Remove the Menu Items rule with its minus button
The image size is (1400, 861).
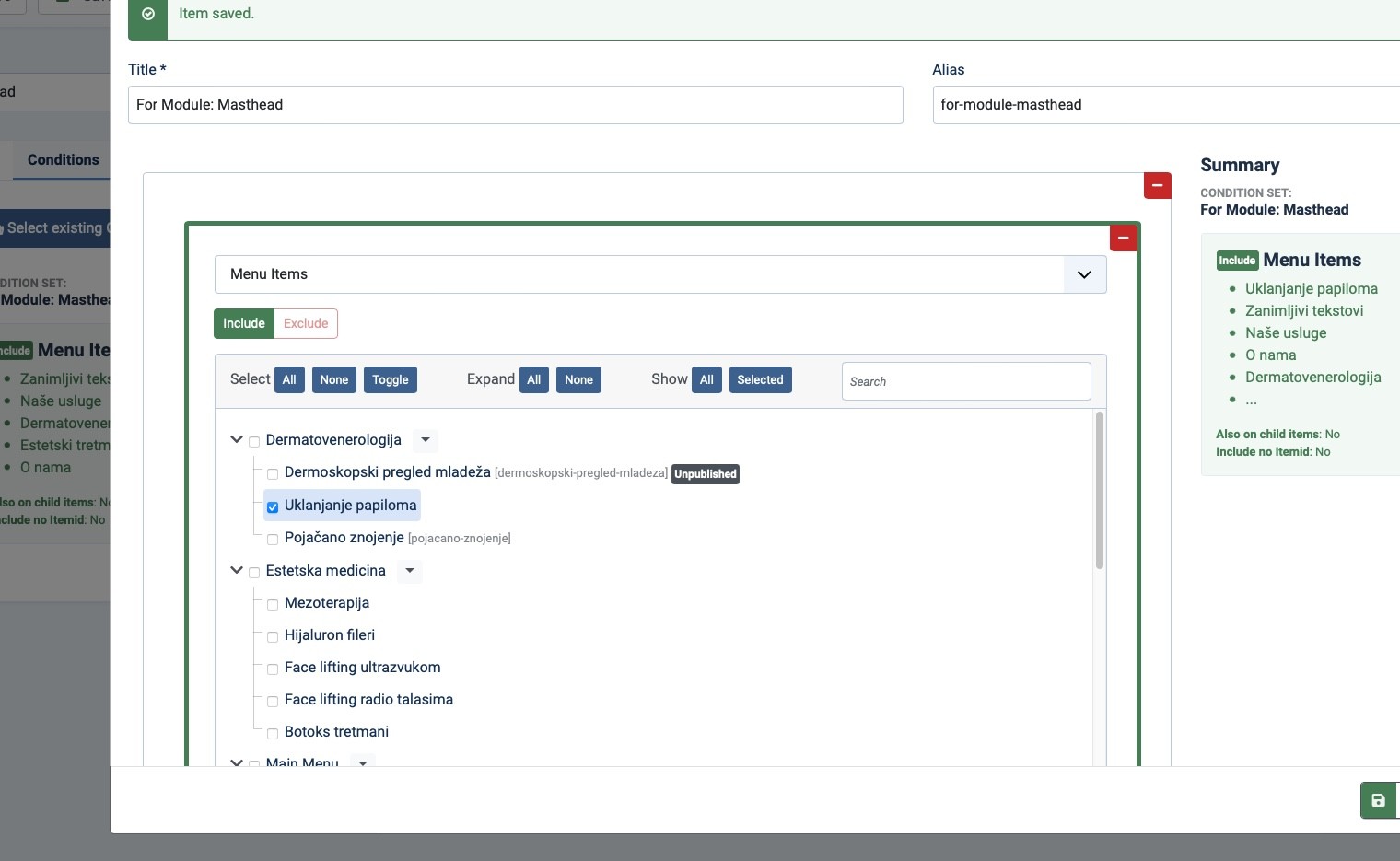(x=1124, y=239)
